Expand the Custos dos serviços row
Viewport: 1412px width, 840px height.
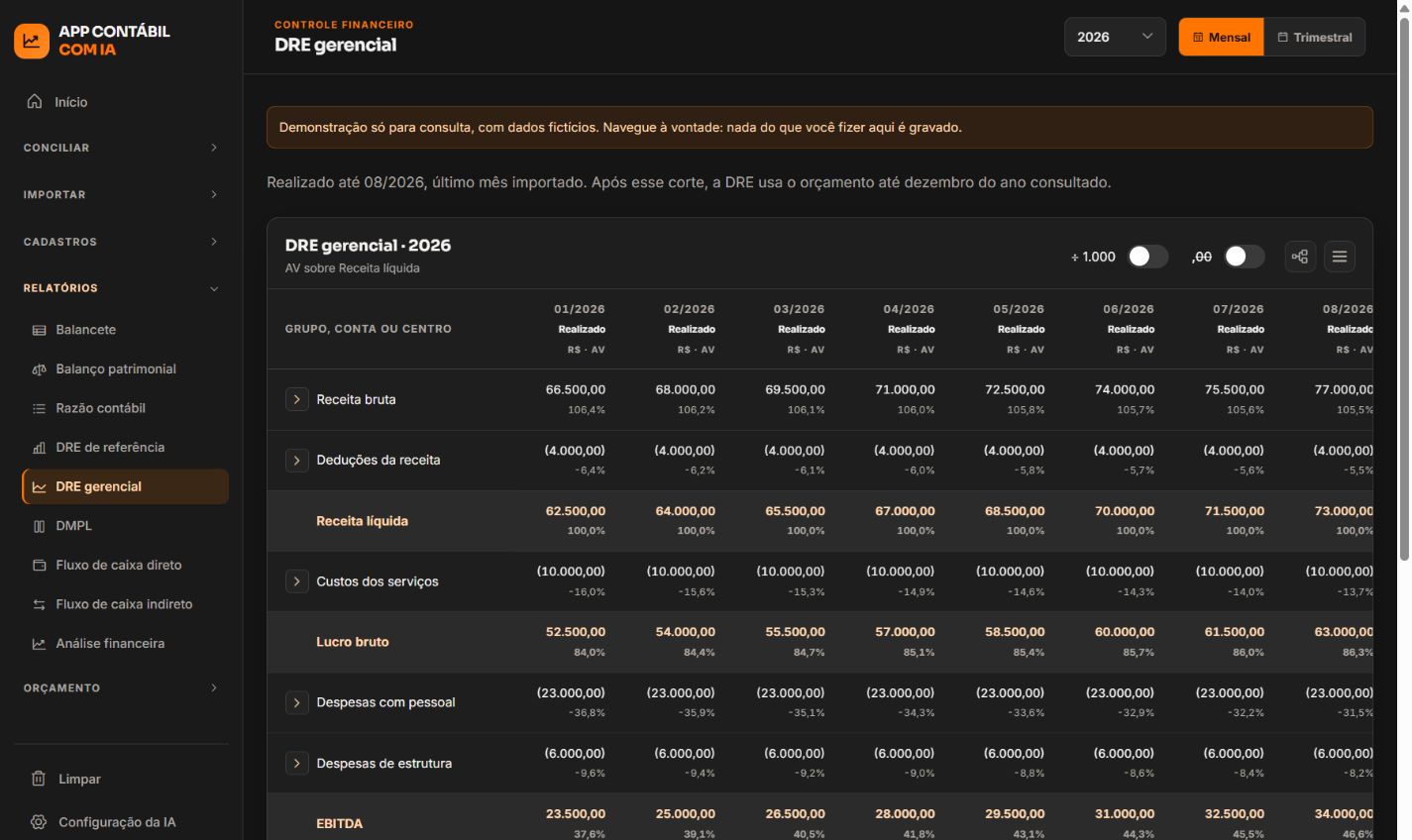pyautogui.click(x=296, y=581)
